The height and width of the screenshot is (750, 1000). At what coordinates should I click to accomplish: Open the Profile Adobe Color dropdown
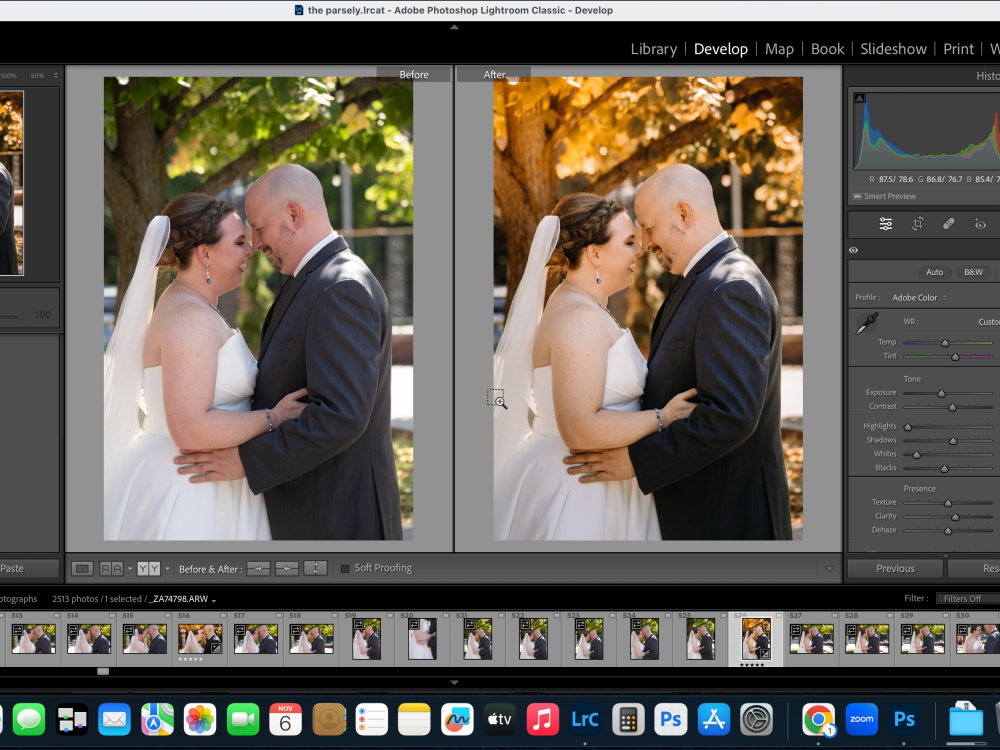[x=919, y=298]
